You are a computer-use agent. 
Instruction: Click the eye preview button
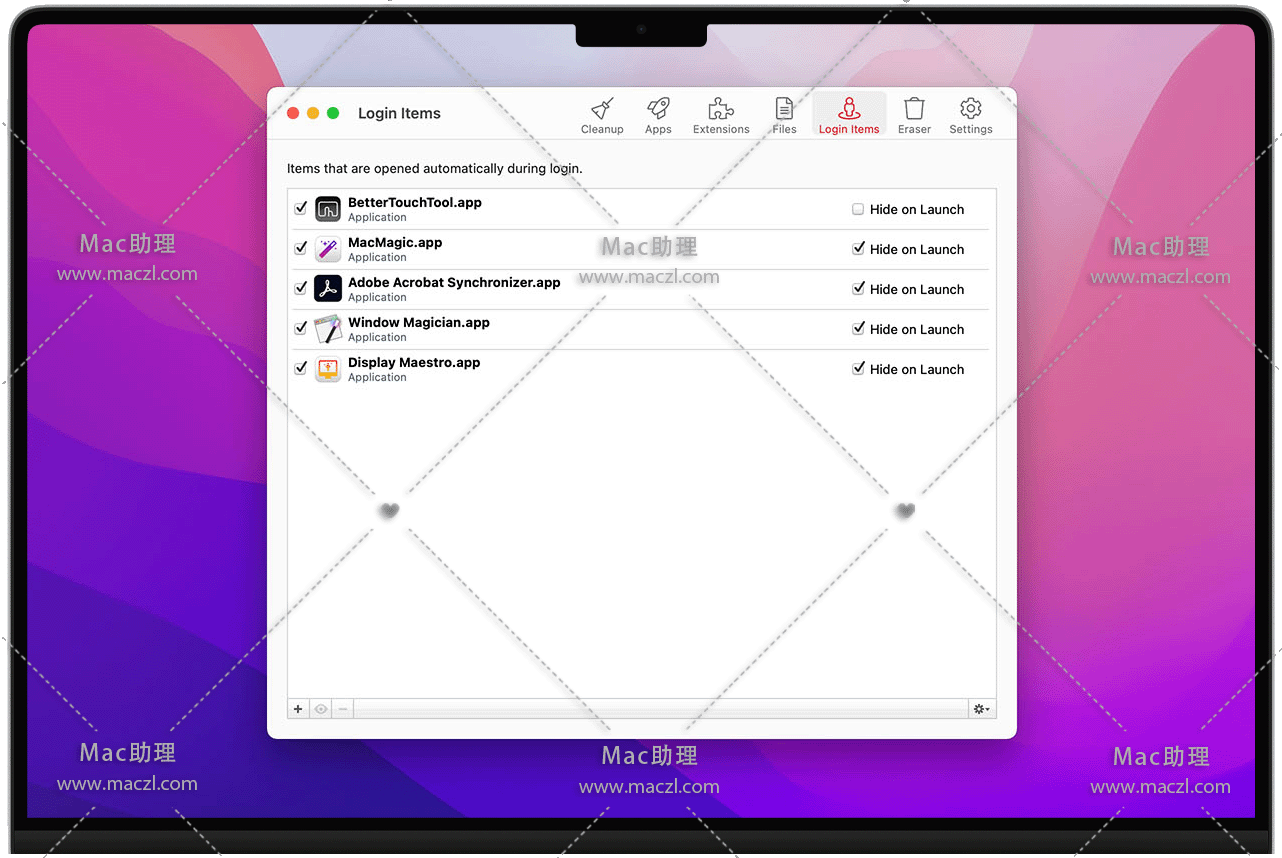[321, 709]
